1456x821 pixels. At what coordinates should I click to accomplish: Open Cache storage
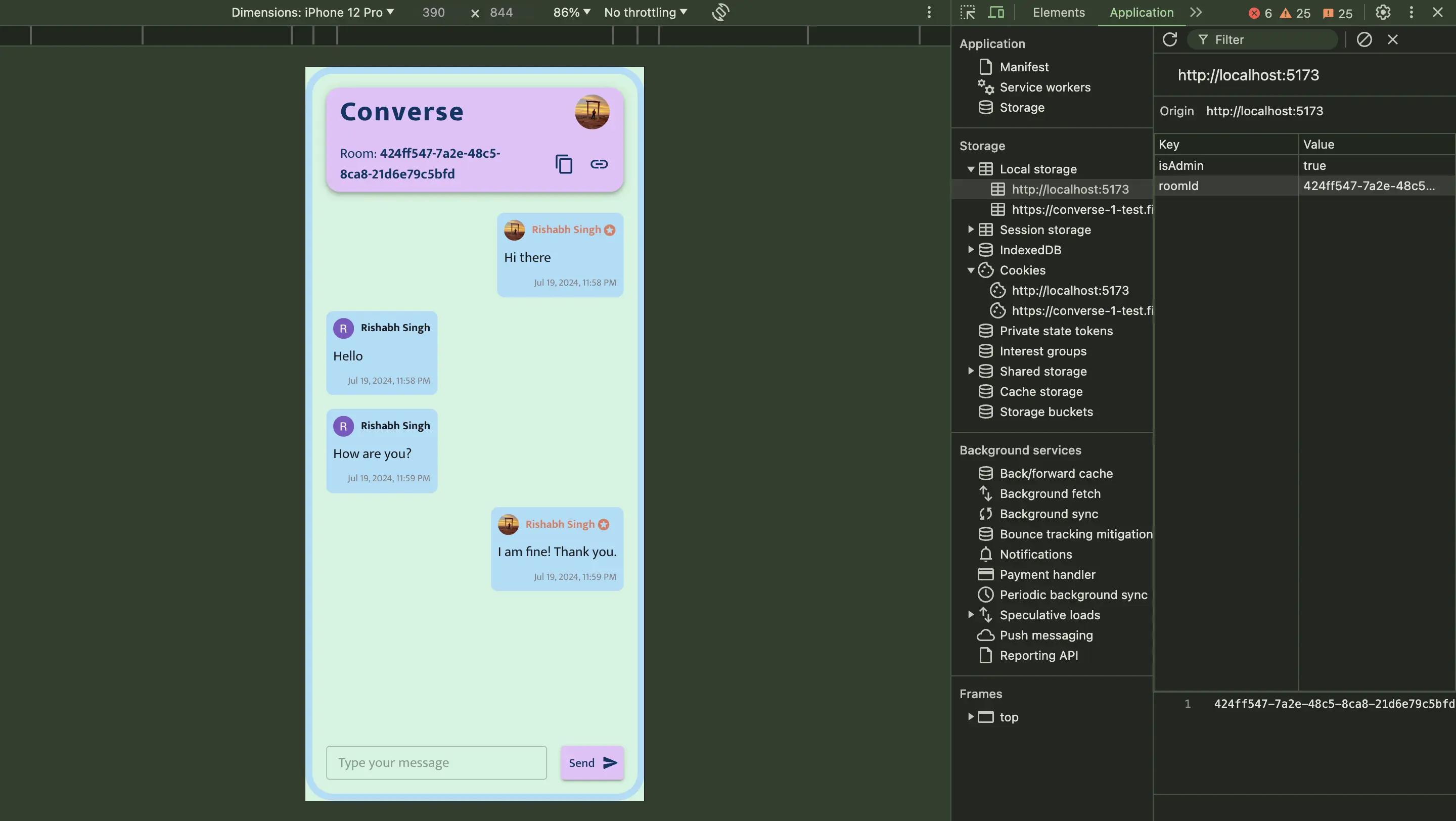pos(1040,392)
